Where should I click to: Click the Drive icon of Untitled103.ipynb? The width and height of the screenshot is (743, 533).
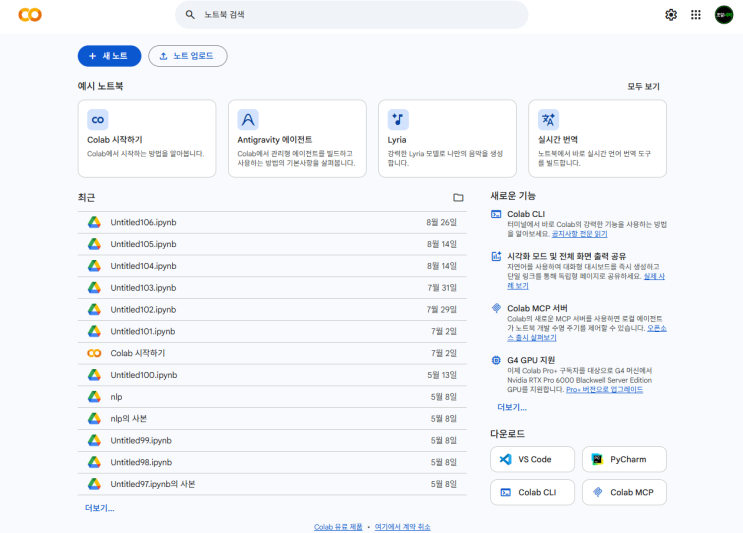point(94,288)
